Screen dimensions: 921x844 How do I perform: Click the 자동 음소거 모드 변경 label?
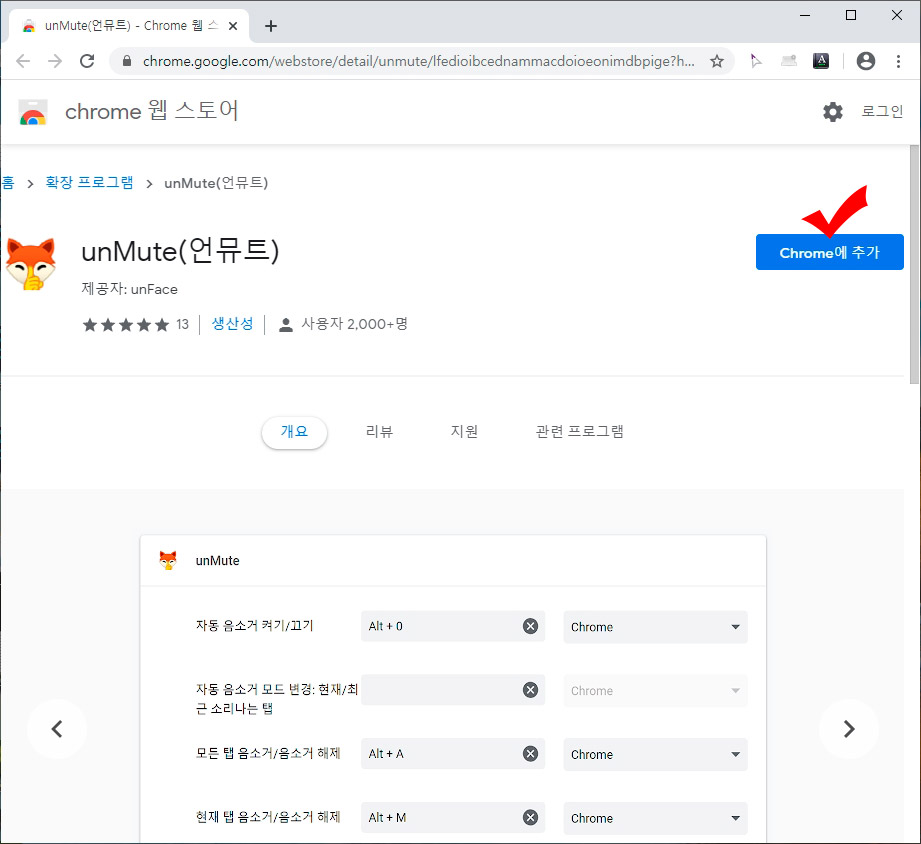tap(277, 699)
